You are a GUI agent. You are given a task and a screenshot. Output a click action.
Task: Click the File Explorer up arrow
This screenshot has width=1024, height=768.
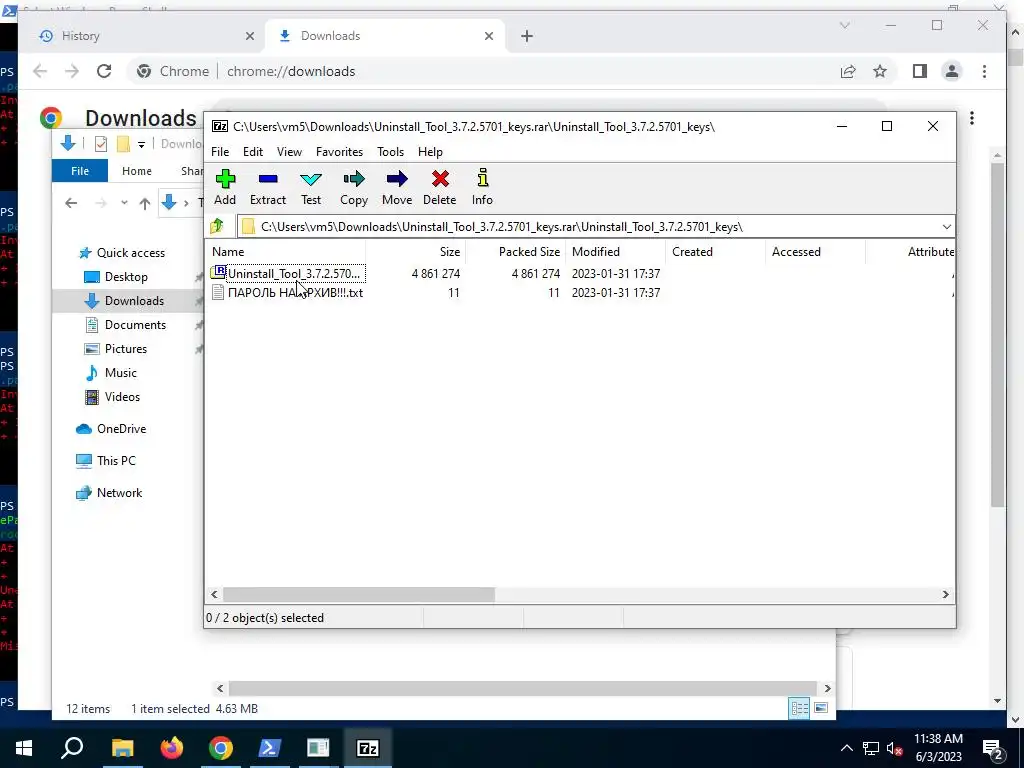coord(145,203)
